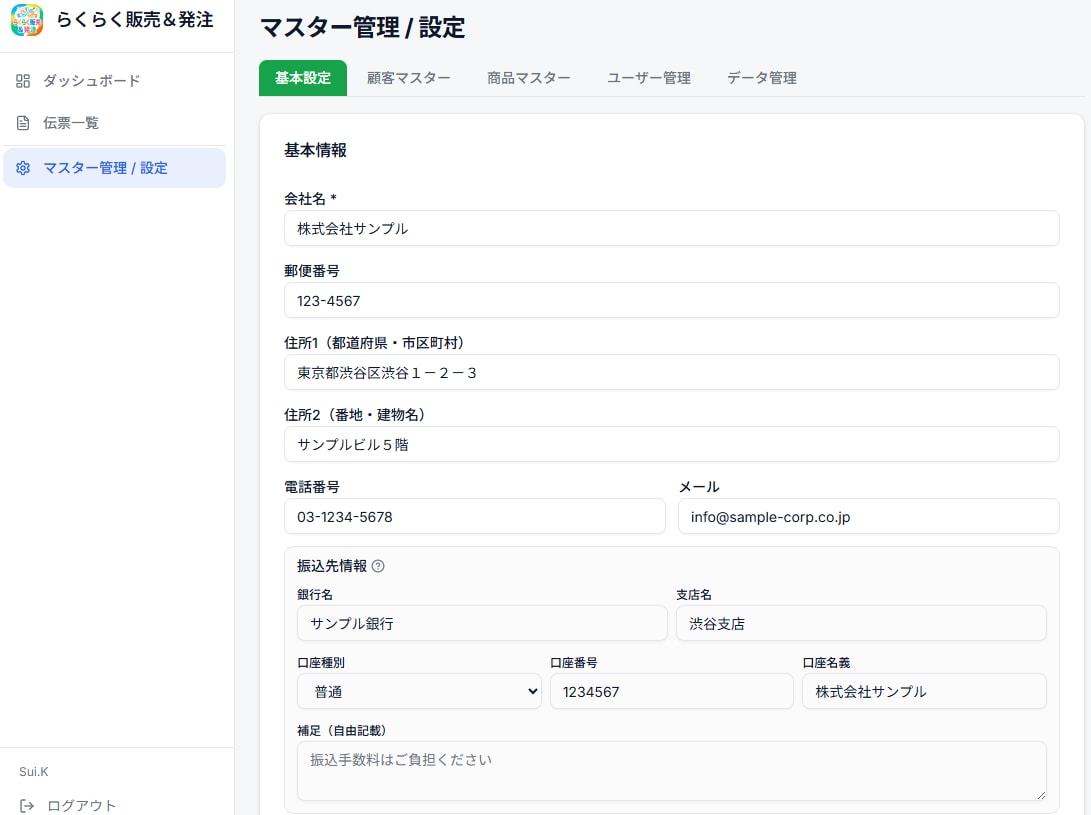Click the らくらく販売＆発注 app logo icon
The width and height of the screenshot is (1091, 815).
(x=27, y=20)
